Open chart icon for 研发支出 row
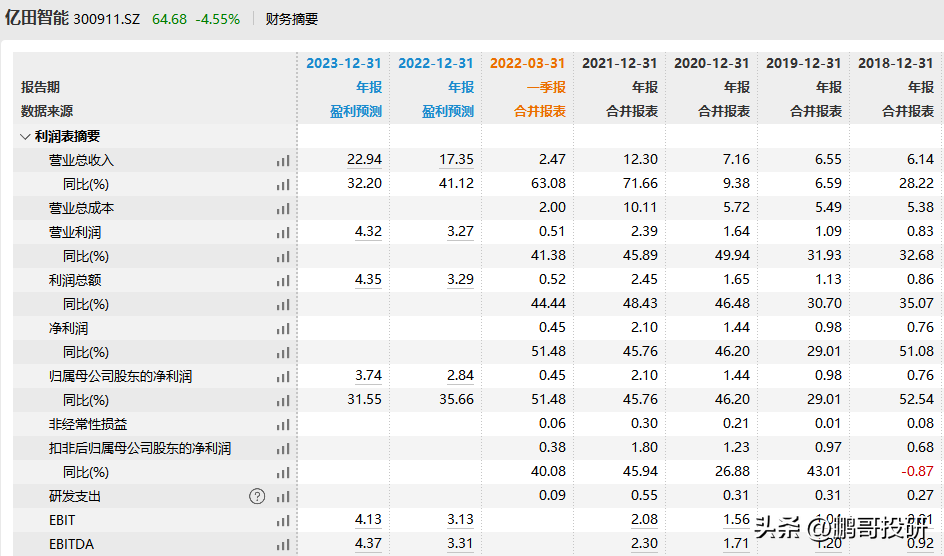The image size is (944, 556). [283, 497]
